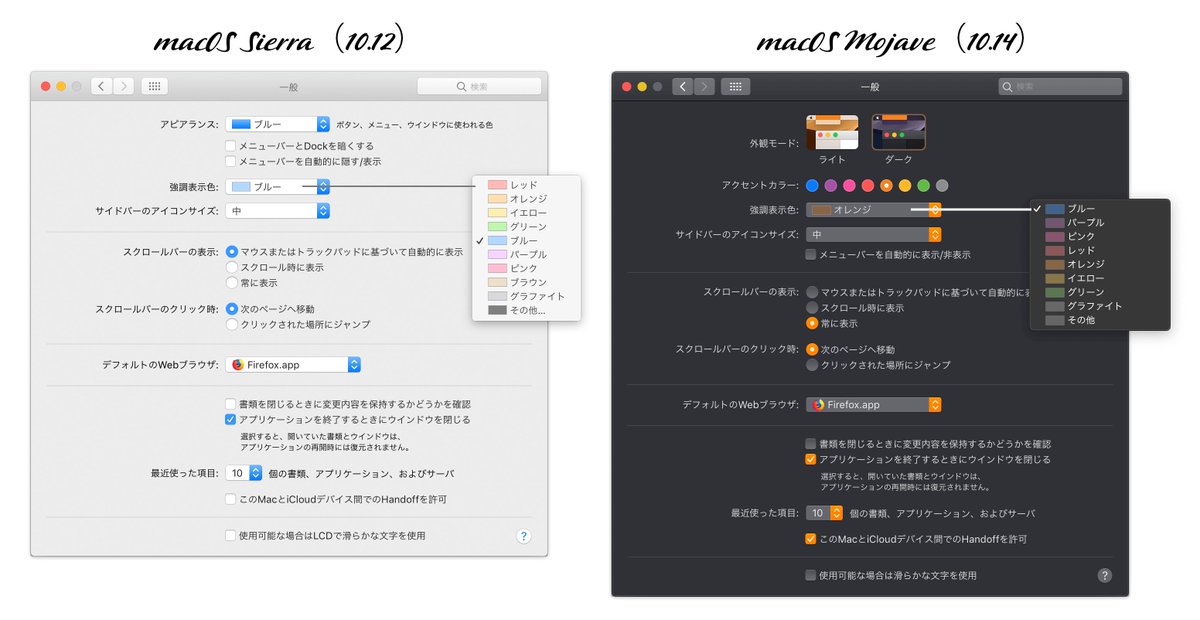Open アピアランス ブルー dropdown in Sierra window
The height and width of the screenshot is (620, 1200).
(277, 125)
